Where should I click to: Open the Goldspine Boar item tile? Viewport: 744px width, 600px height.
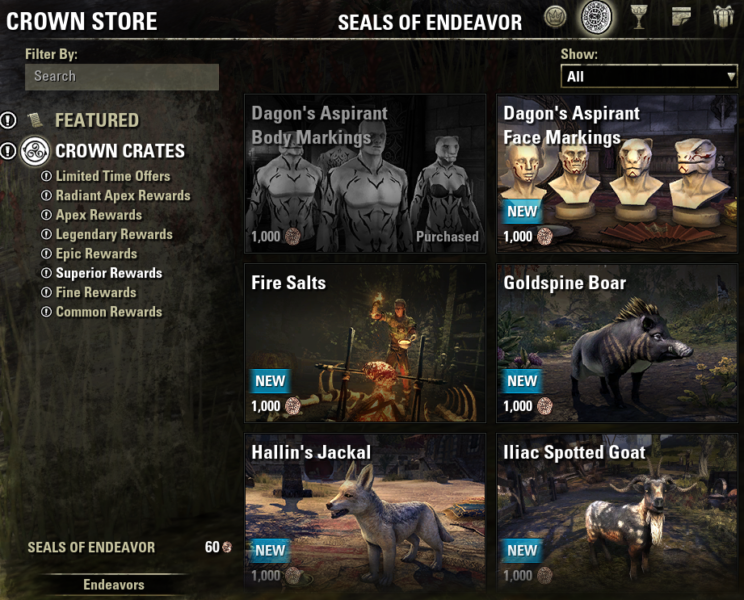pos(617,343)
